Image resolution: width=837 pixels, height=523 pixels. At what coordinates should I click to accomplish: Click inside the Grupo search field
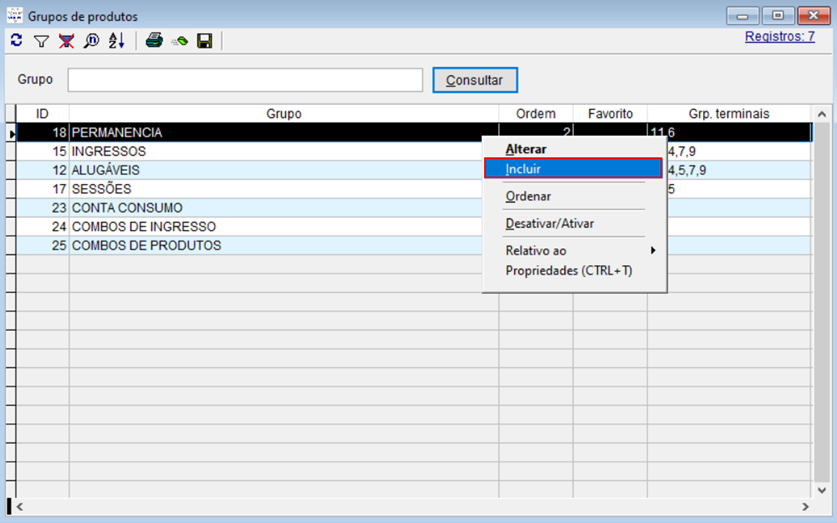(x=245, y=80)
